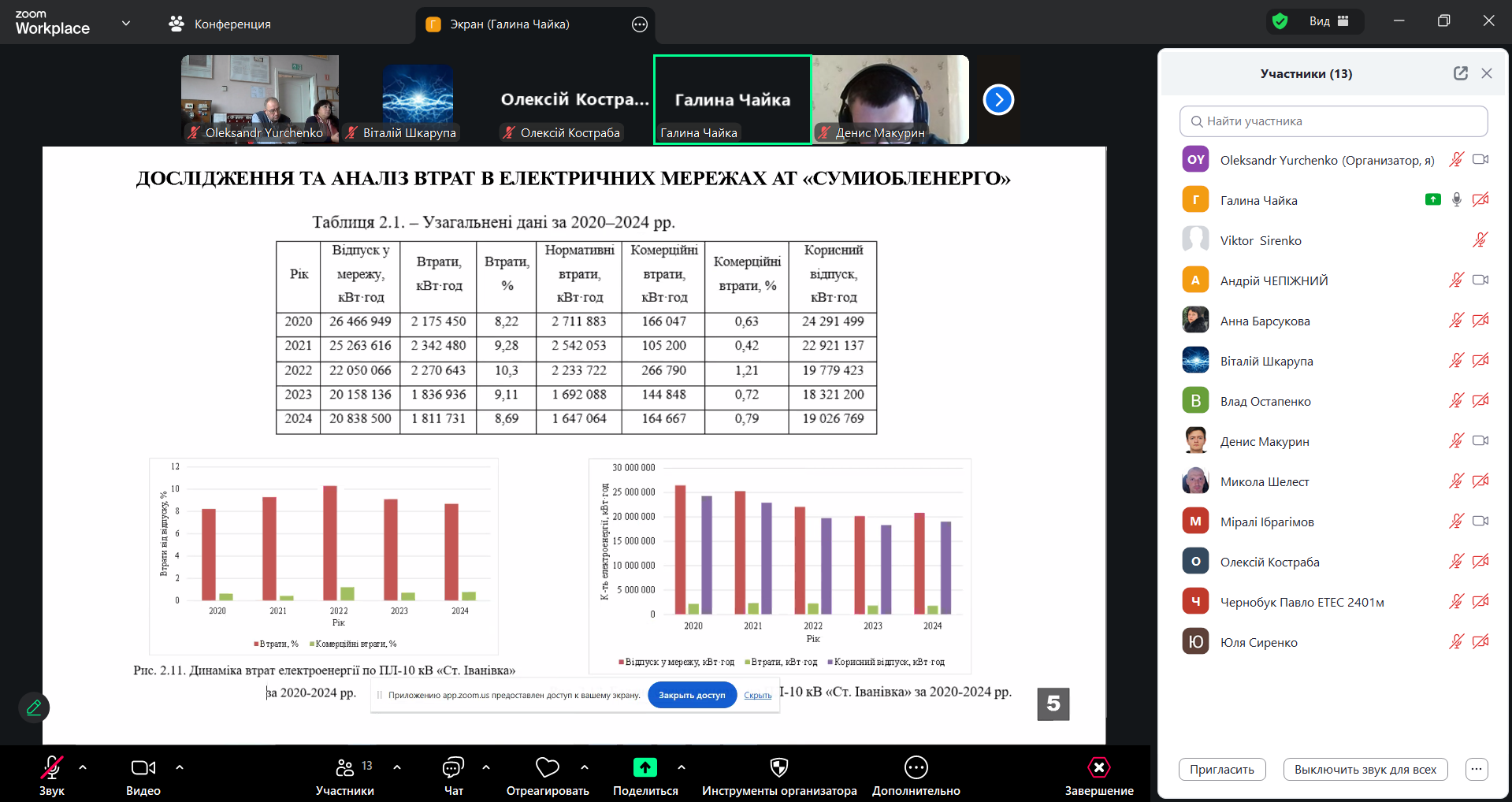This screenshot has height=802, width=1512.
Task: Open the Конференция tab
Action: point(220,24)
